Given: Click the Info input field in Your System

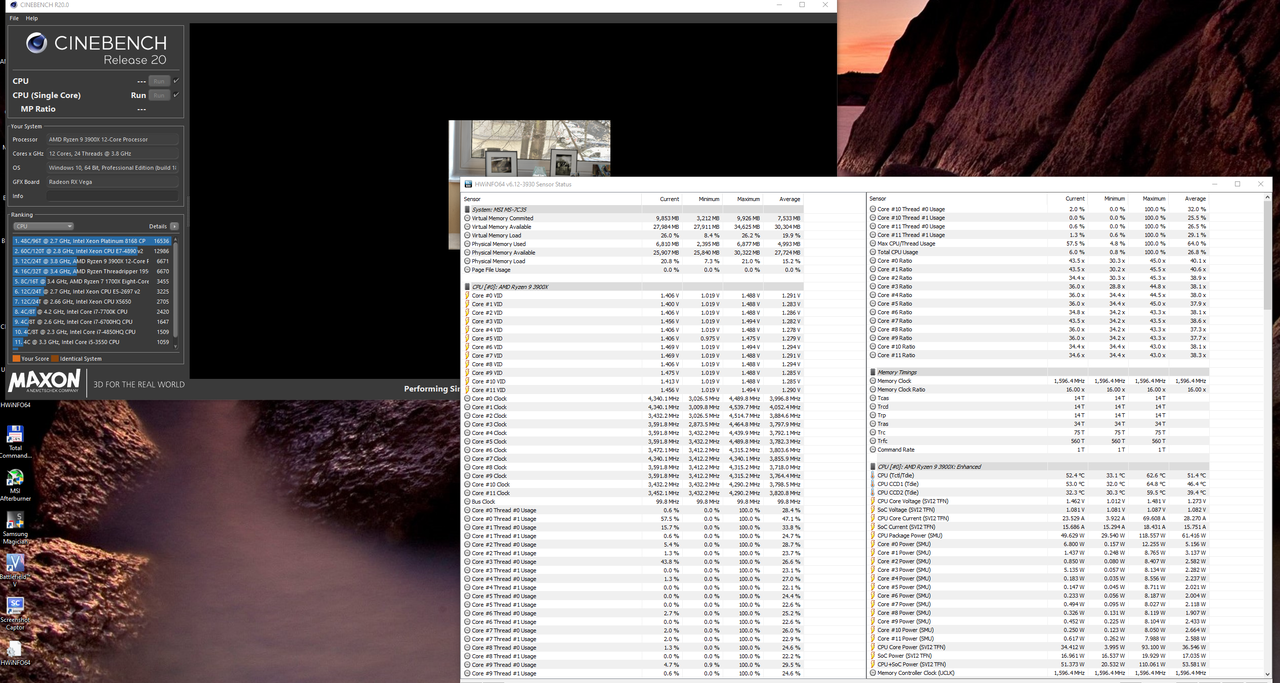Looking at the screenshot, I should pos(114,196).
